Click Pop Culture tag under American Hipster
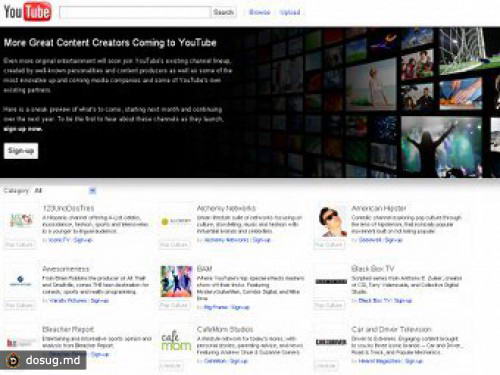This screenshot has height=375, width=500. point(329,245)
